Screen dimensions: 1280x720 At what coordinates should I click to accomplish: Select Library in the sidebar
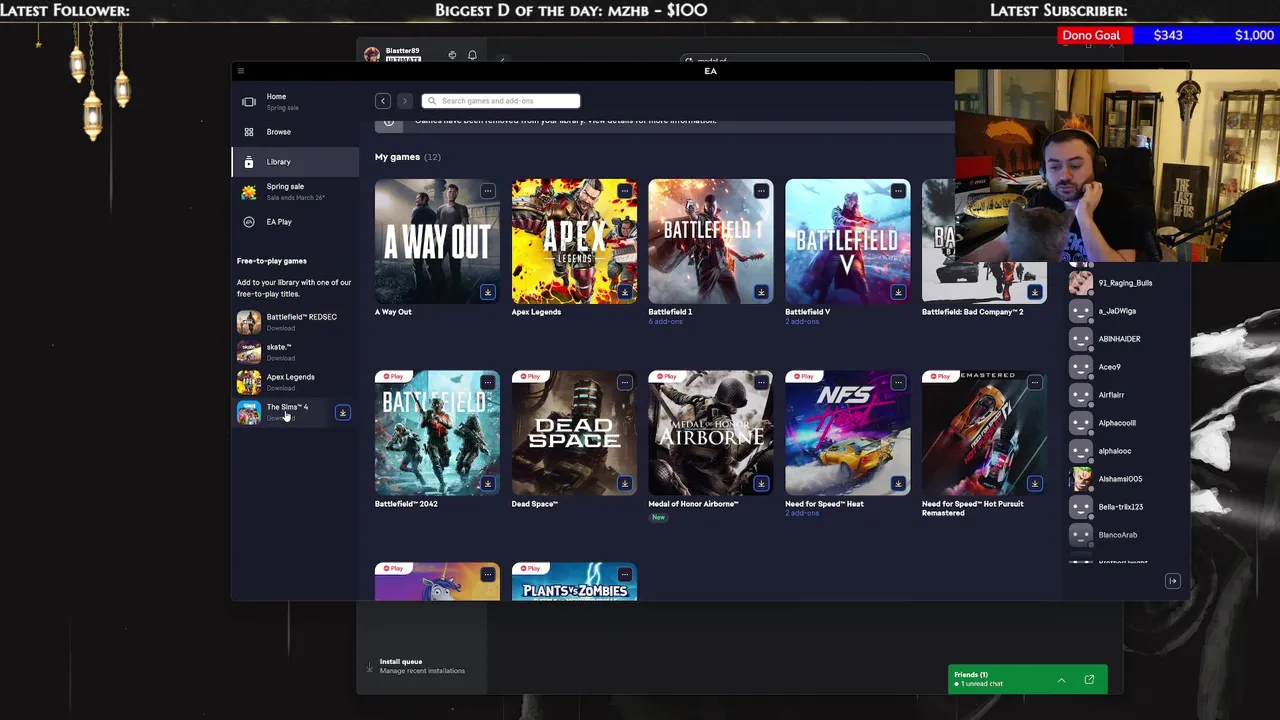click(295, 162)
